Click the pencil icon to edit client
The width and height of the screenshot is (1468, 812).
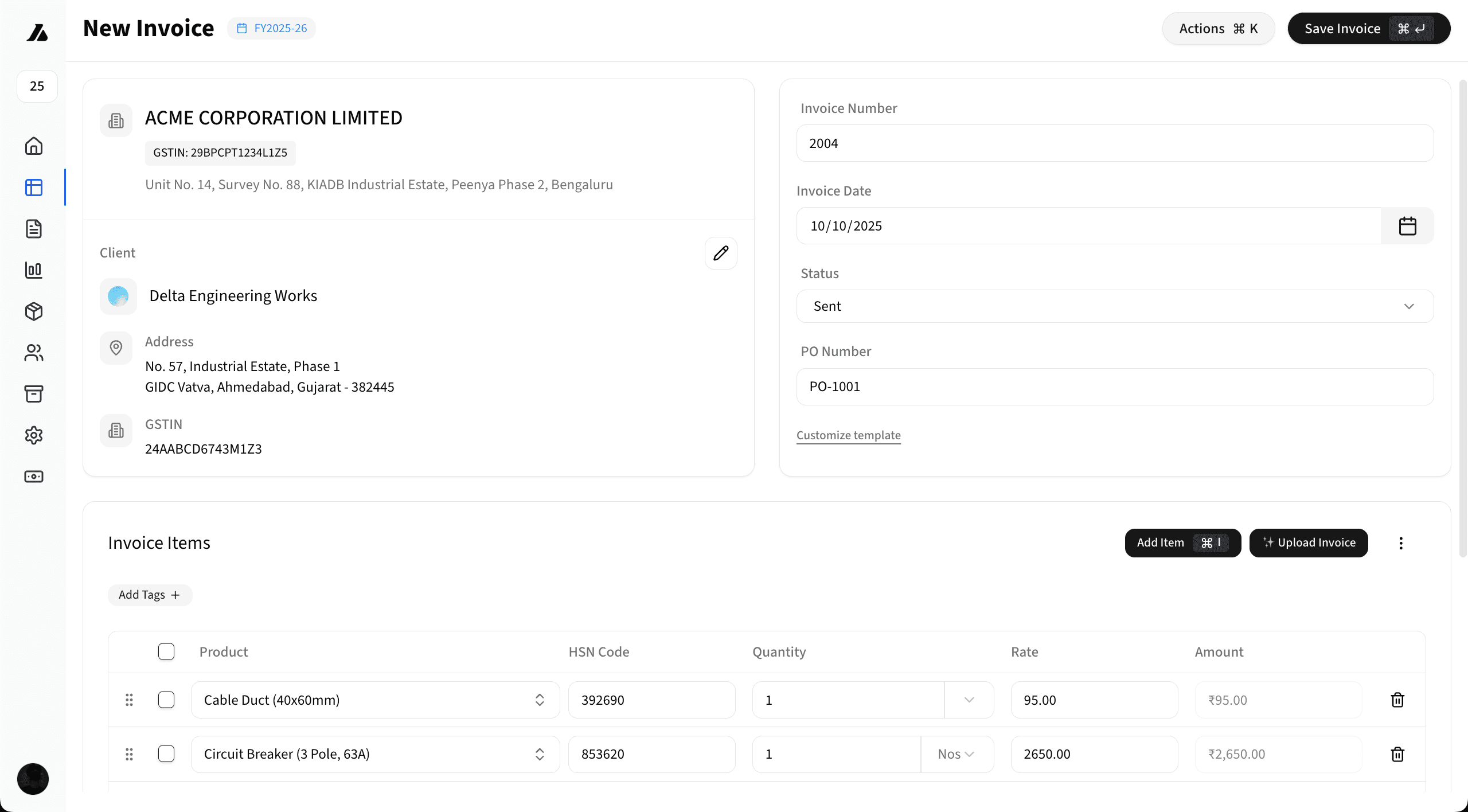click(x=721, y=253)
